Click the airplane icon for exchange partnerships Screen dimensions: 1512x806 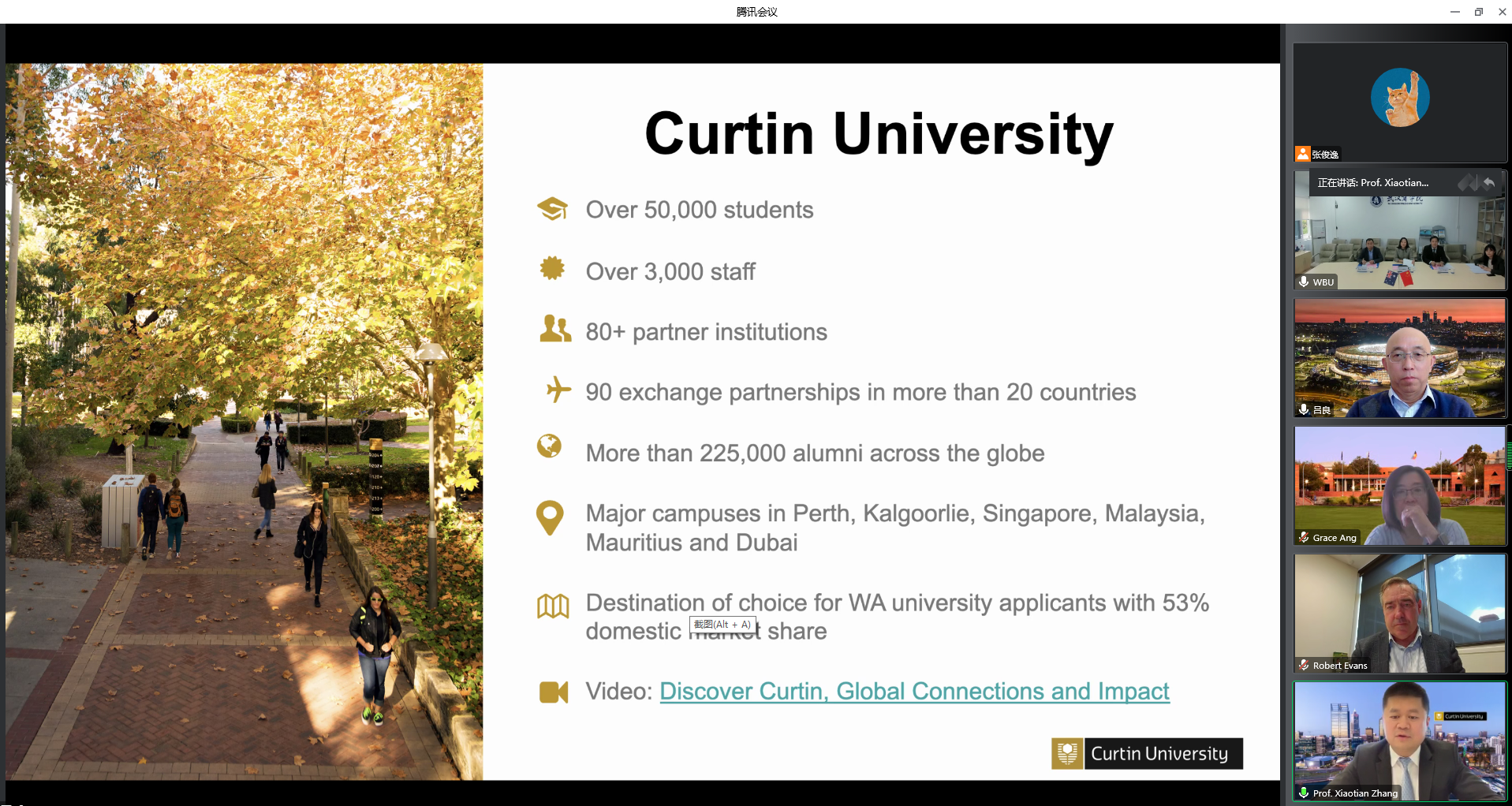point(558,390)
